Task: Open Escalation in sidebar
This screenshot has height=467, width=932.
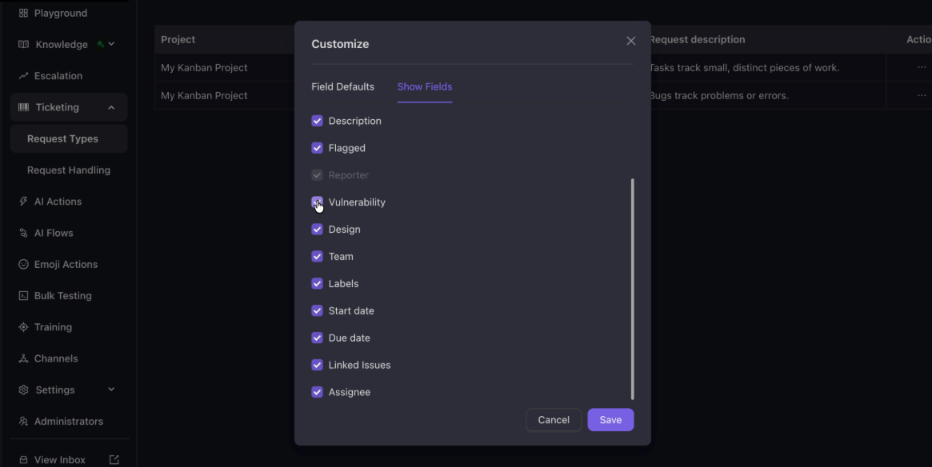Action: pos(58,76)
